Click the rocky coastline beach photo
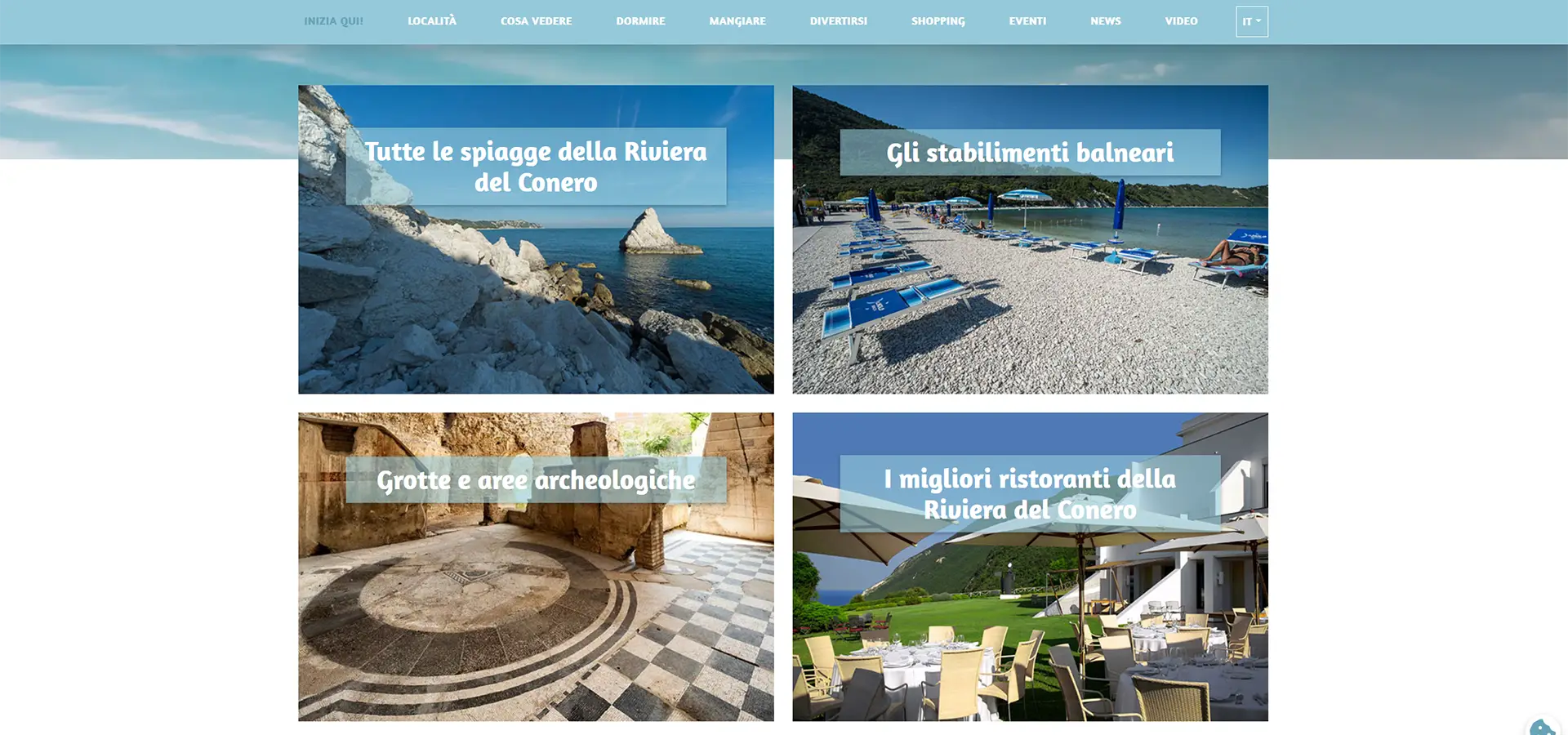This screenshot has height=735, width=1568. [x=536, y=302]
